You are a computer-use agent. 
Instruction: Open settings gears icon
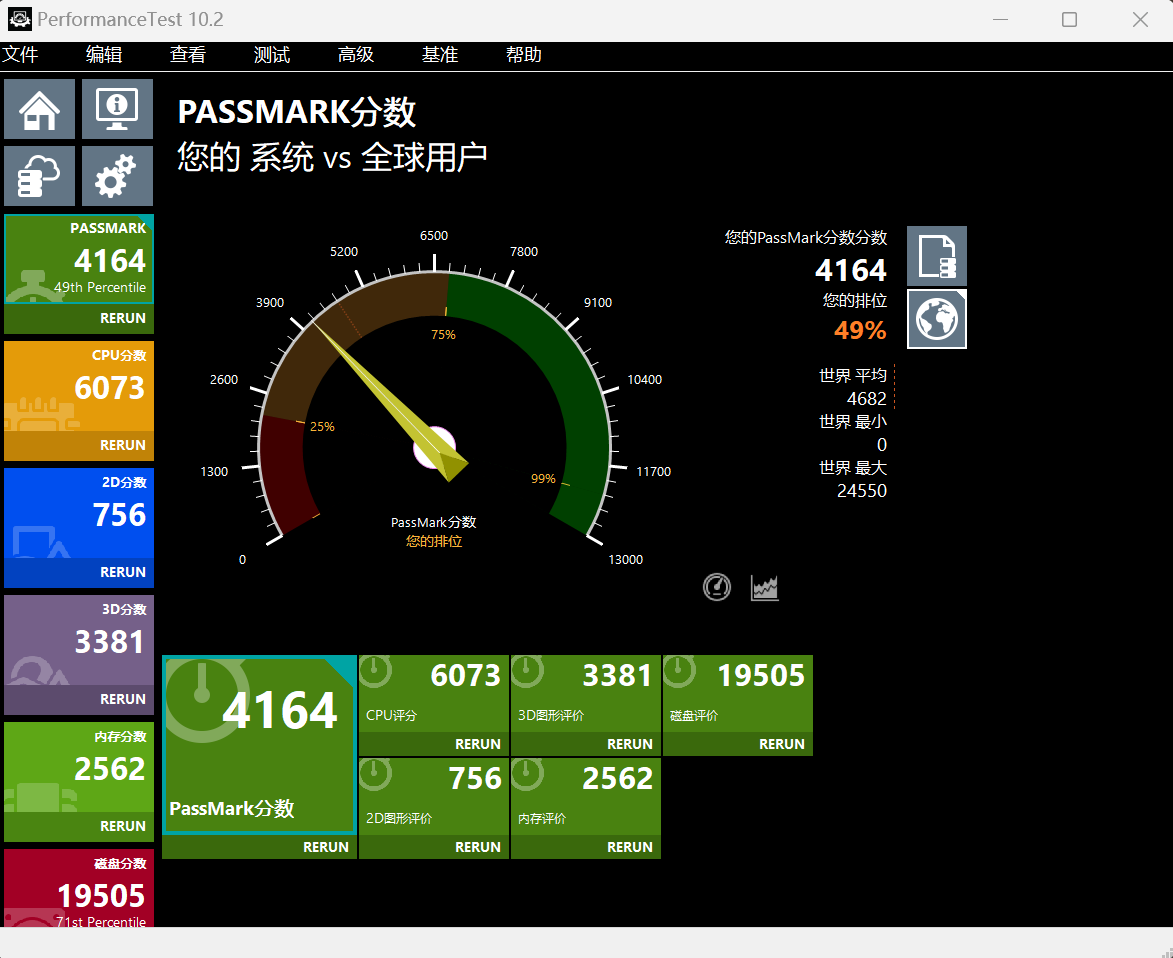pos(117,176)
